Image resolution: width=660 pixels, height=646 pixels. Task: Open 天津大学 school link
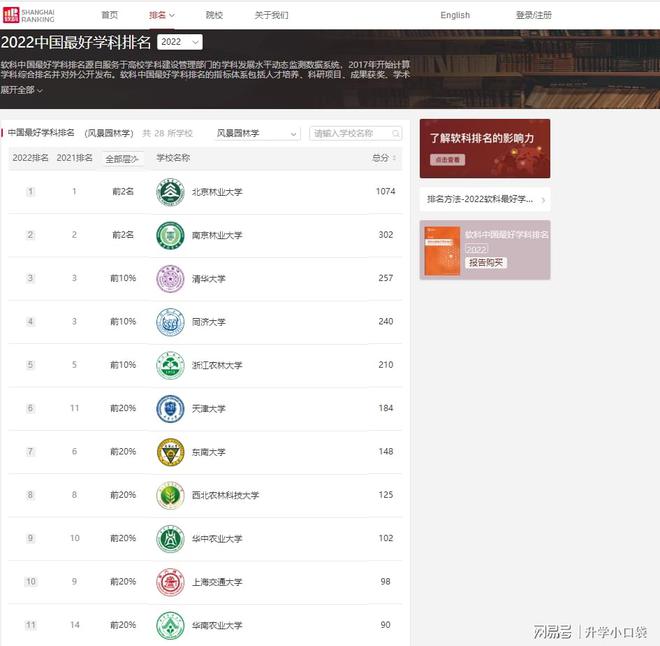point(208,409)
